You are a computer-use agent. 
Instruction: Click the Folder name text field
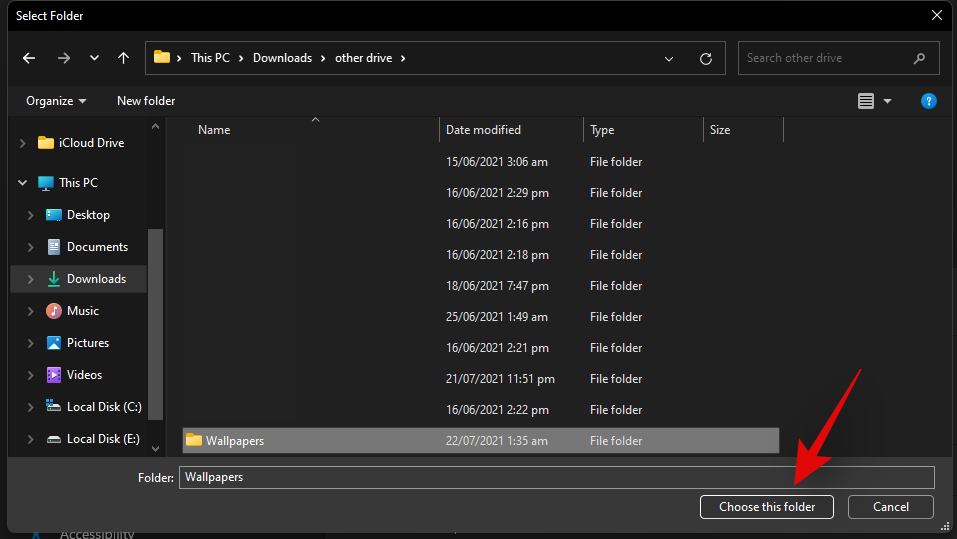[556, 477]
